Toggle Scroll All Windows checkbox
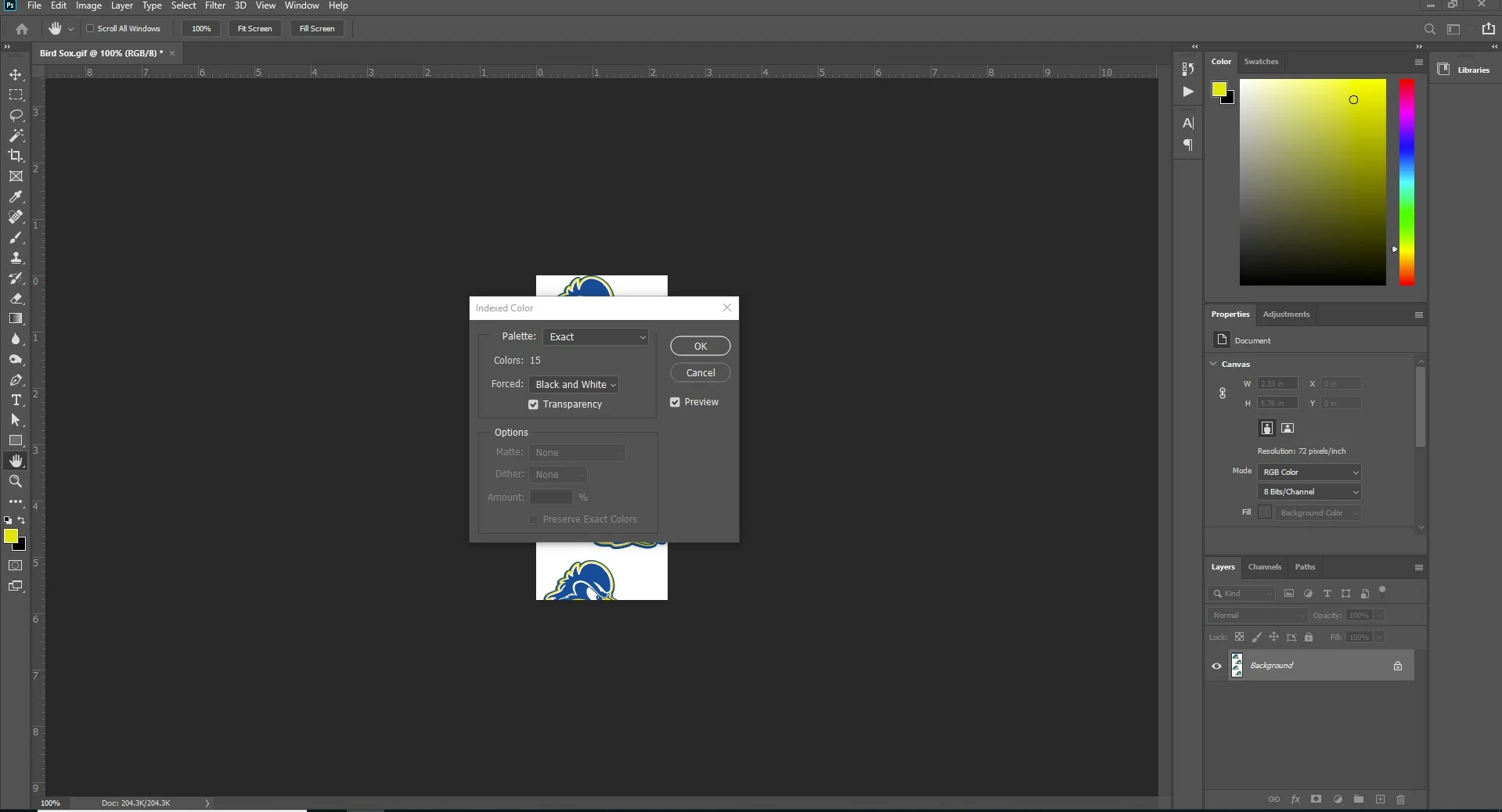Screen dimensions: 1502x812 (x=90, y=28)
